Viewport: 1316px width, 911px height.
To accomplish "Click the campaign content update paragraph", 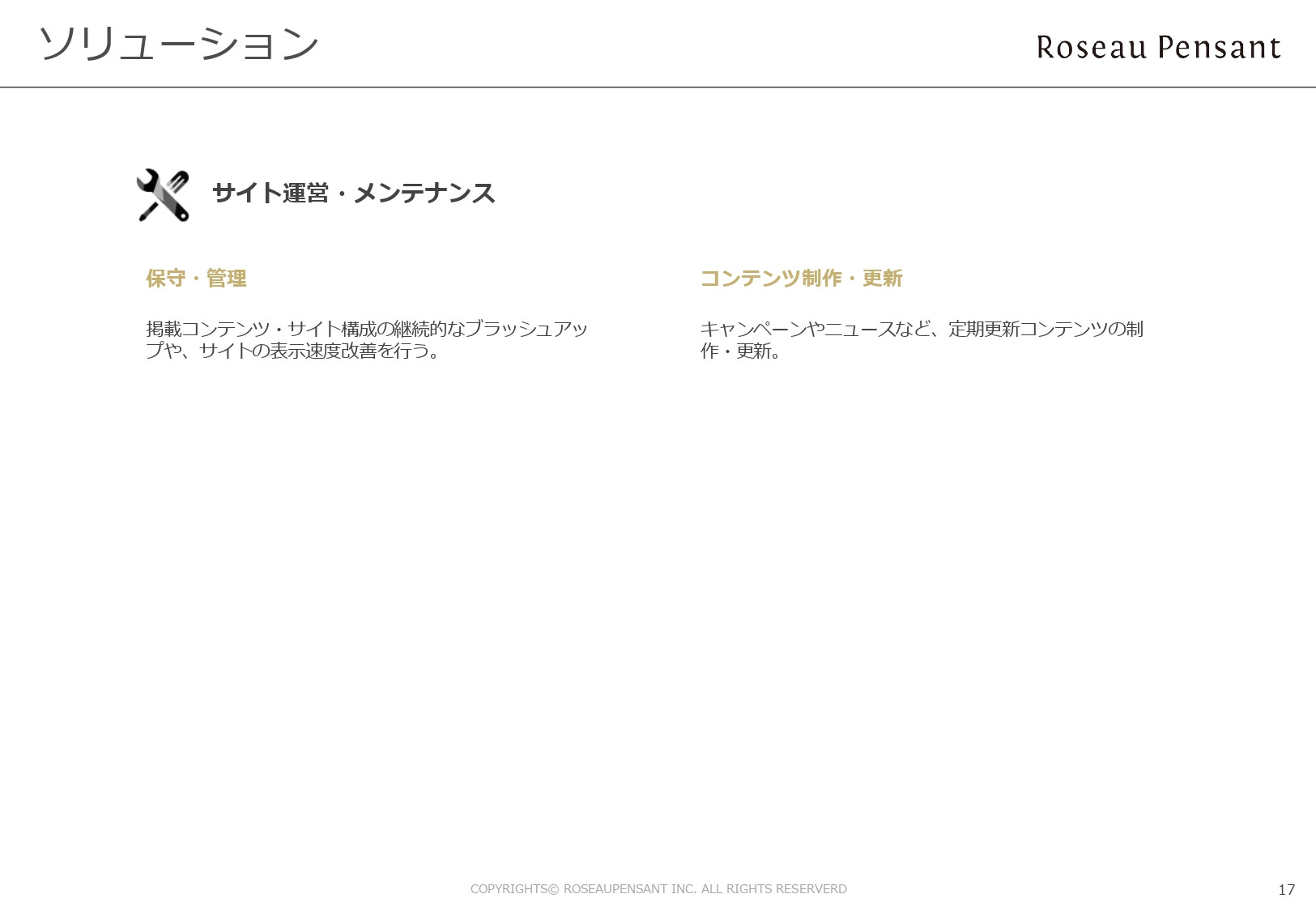I will (923, 340).
